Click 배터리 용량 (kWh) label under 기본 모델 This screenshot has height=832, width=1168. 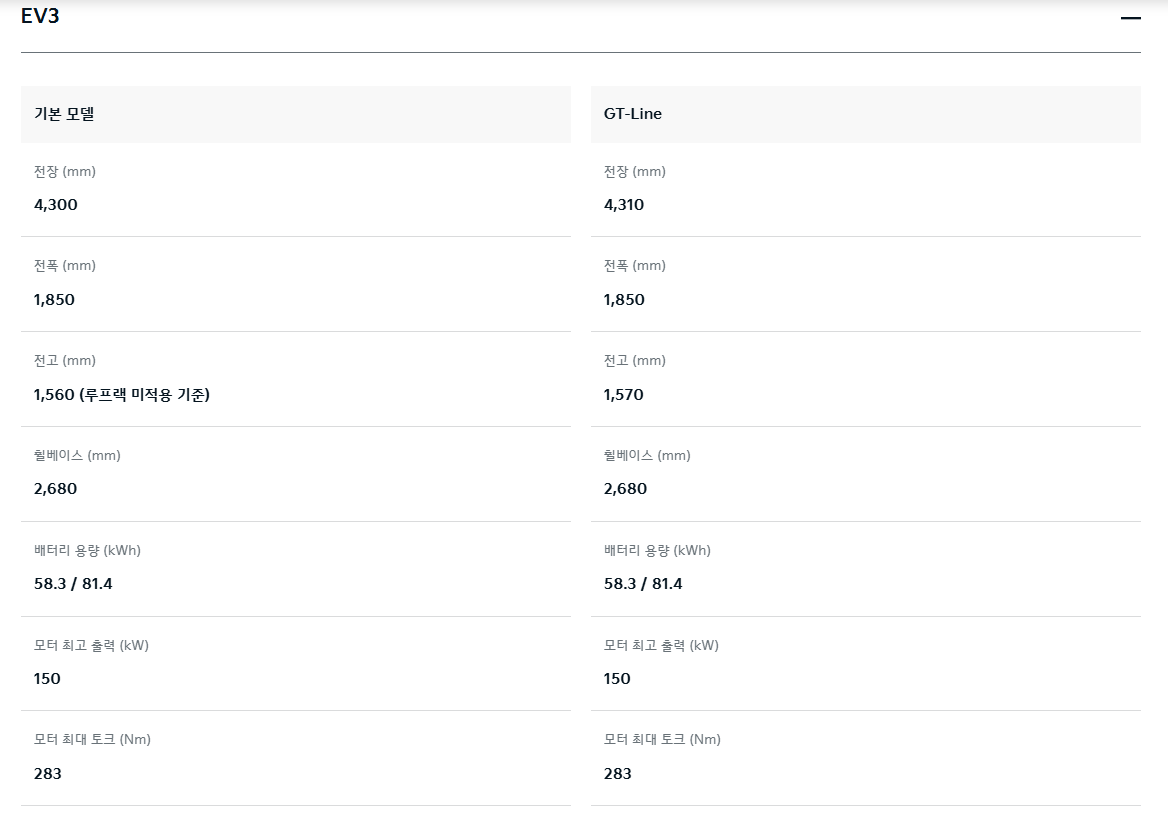pyautogui.click(x=87, y=550)
